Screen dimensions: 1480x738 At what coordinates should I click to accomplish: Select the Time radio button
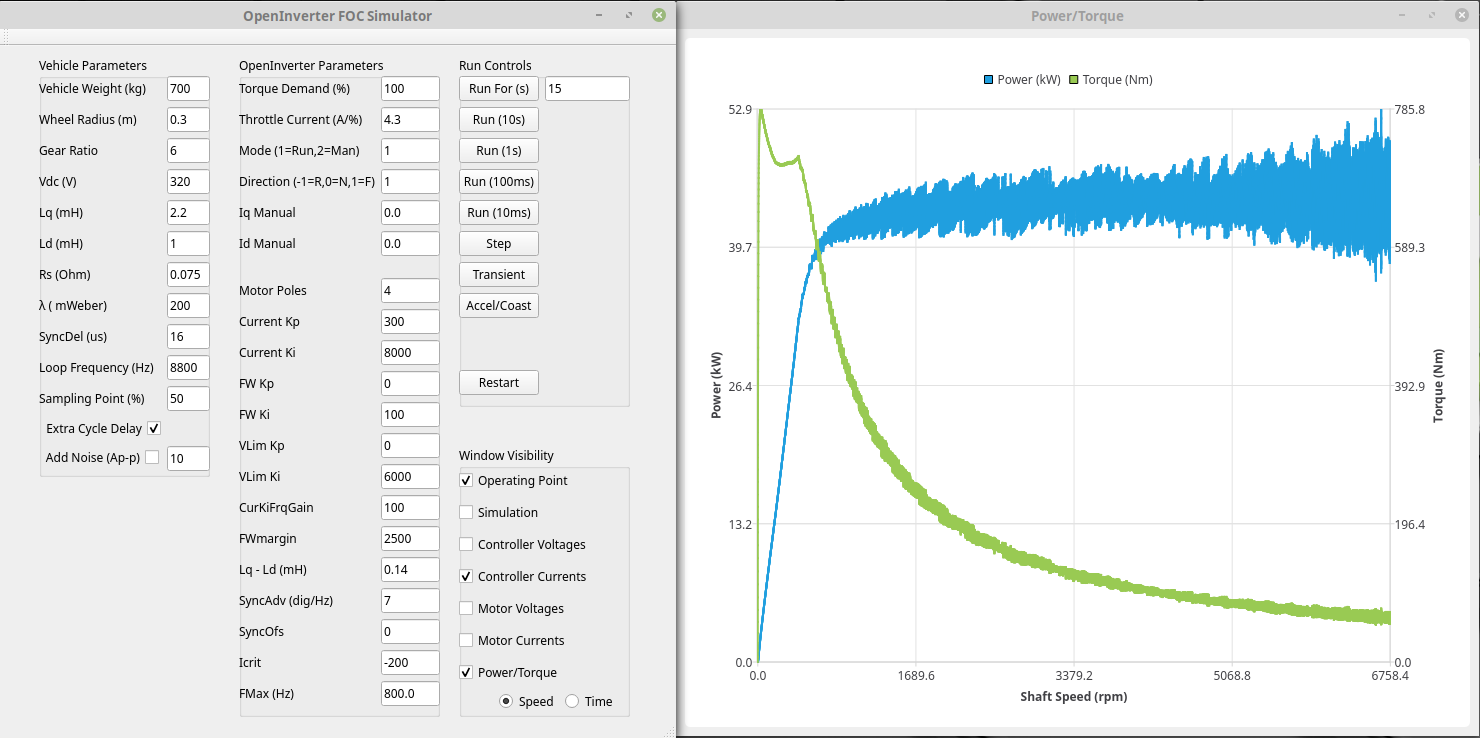[573, 702]
